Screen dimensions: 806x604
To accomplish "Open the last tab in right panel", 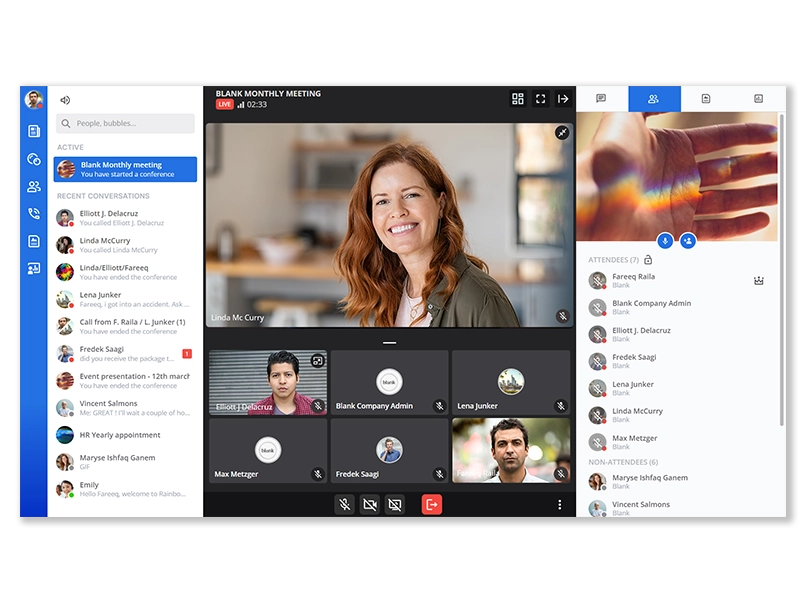I will 758,99.
